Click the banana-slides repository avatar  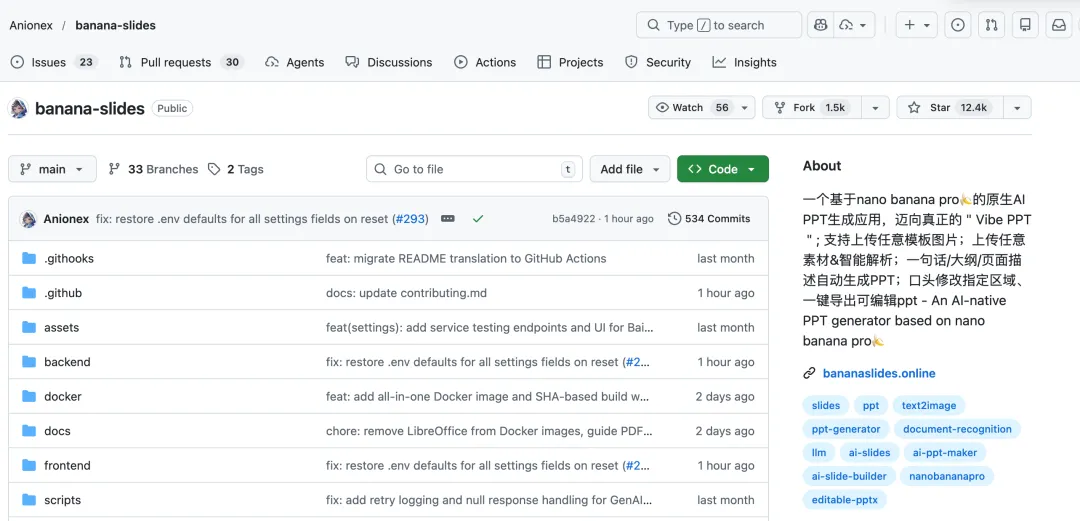click(x=19, y=108)
